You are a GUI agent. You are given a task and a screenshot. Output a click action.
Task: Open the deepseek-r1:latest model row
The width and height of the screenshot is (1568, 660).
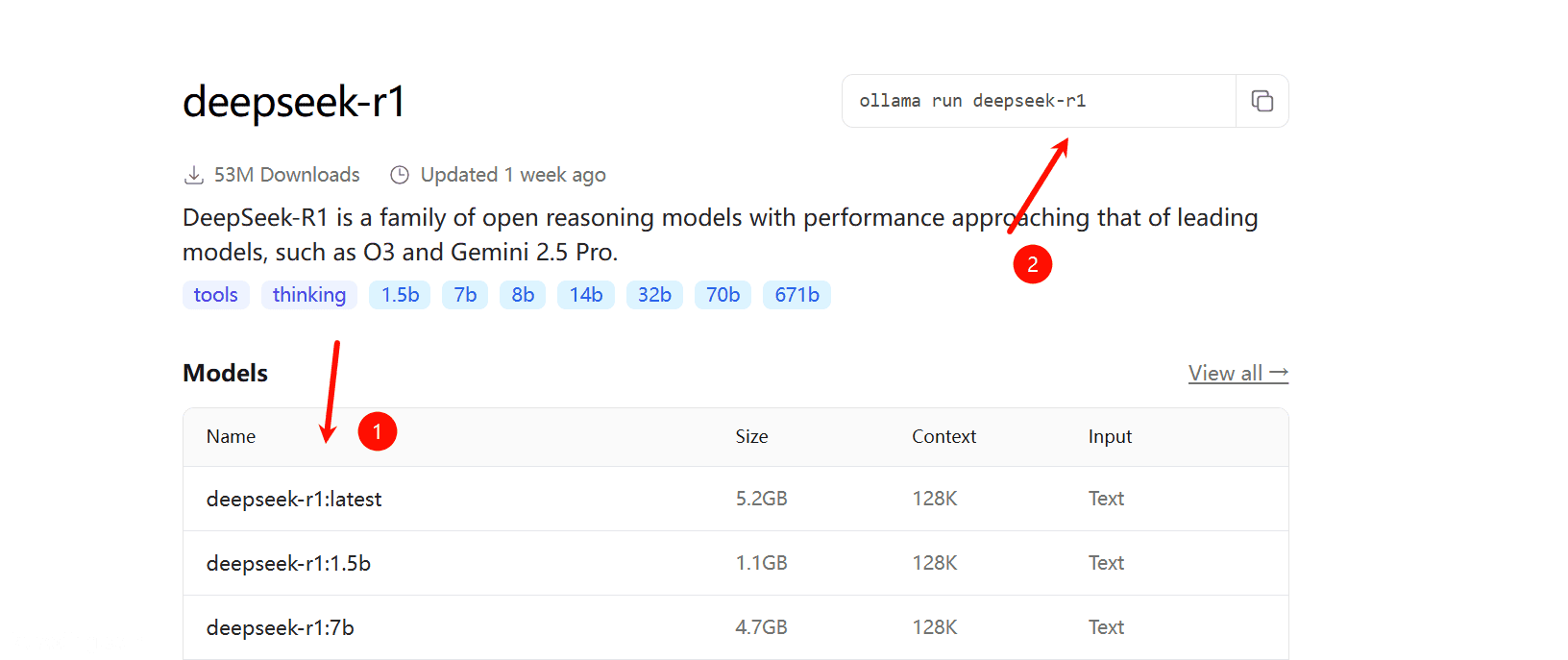click(x=736, y=499)
